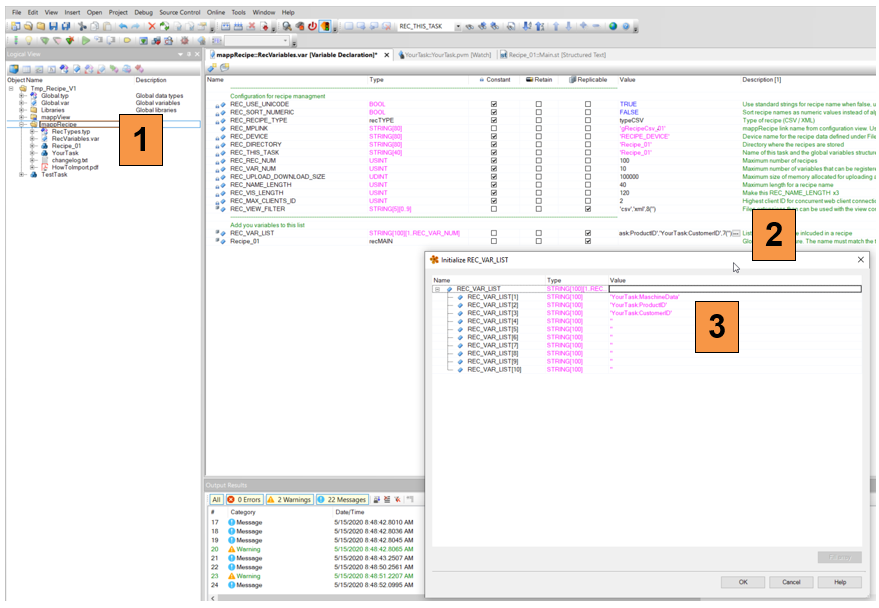Toggle Constant checkbox for REC_USE_UNICODE

point(494,104)
